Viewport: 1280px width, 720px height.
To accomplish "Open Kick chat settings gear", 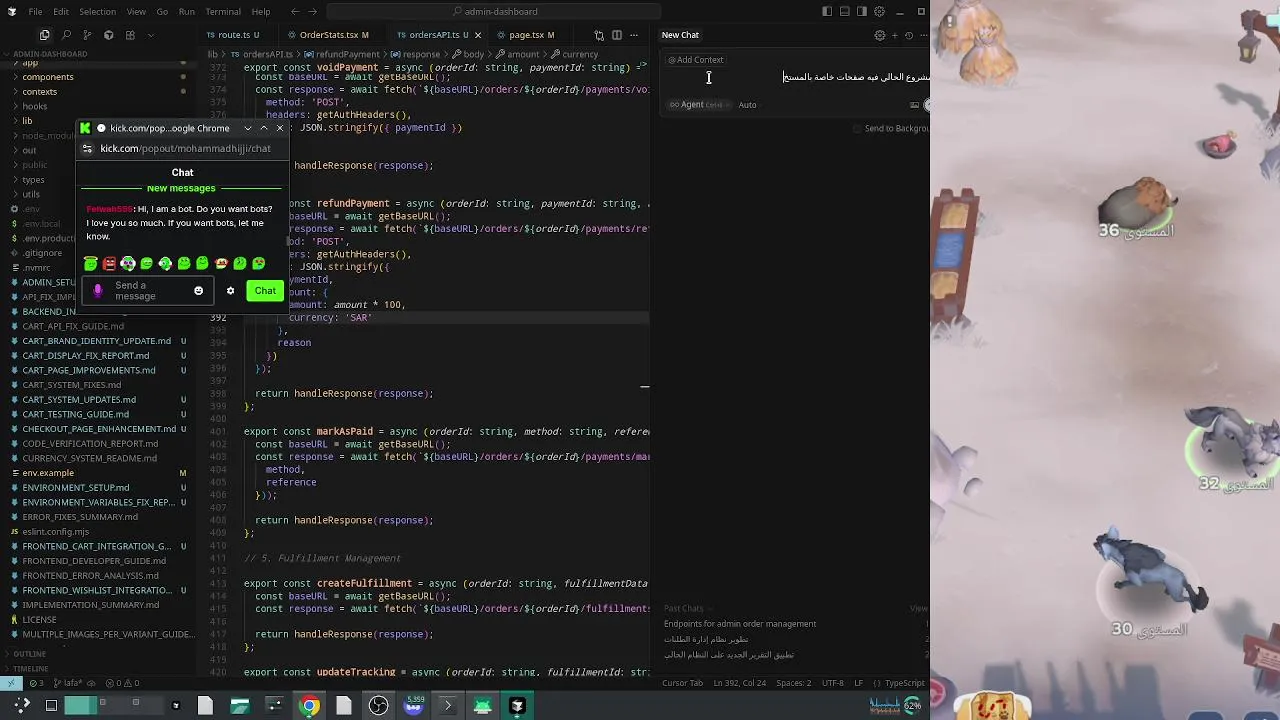I will (230, 291).
